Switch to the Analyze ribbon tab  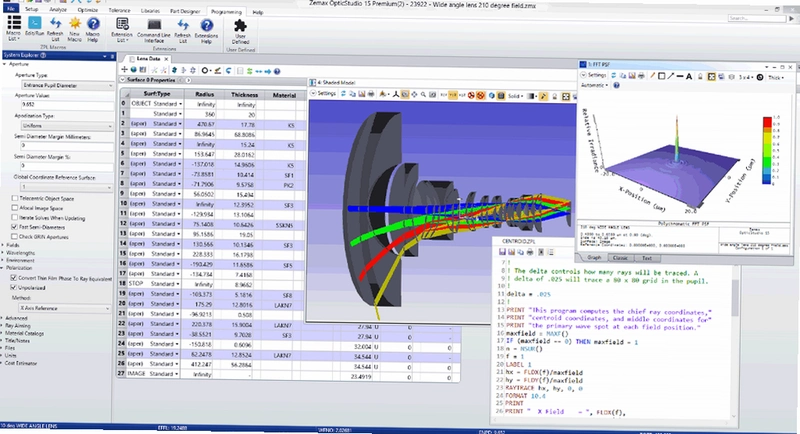(x=58, y=9)
